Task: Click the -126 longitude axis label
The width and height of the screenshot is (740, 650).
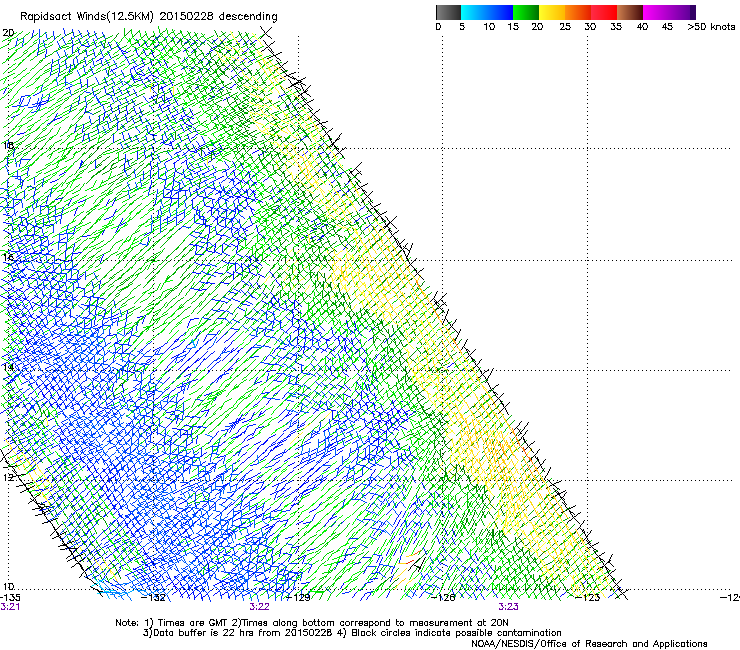Action: (443, 598)
